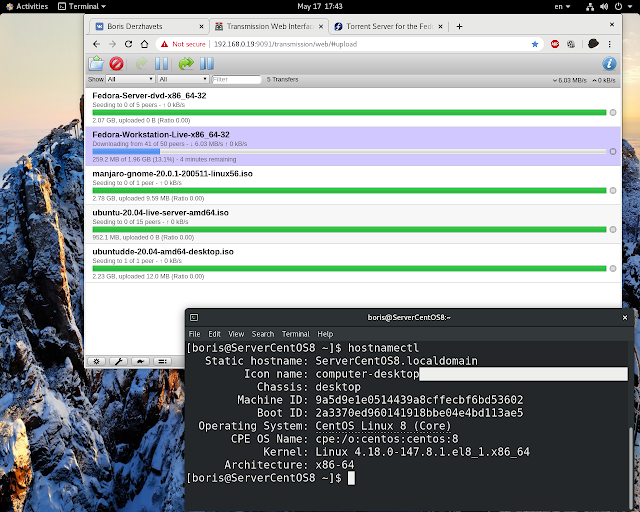The height and width of the screenshot is (512, 640).
Task: Open the May 17 17:43 clock calendar
Action: [320, 6]
